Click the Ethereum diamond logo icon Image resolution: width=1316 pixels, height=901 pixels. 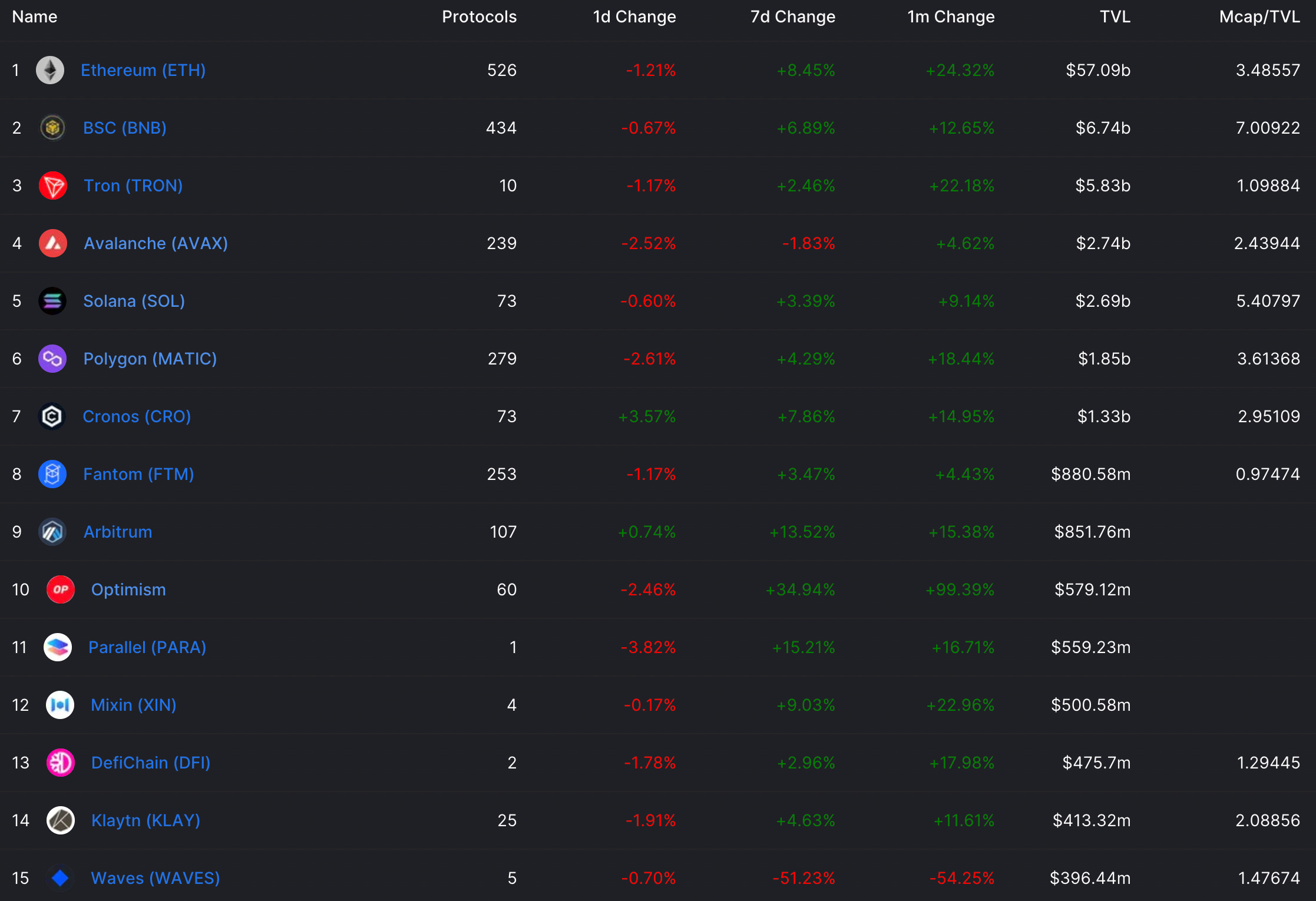(x=50, y=70)
